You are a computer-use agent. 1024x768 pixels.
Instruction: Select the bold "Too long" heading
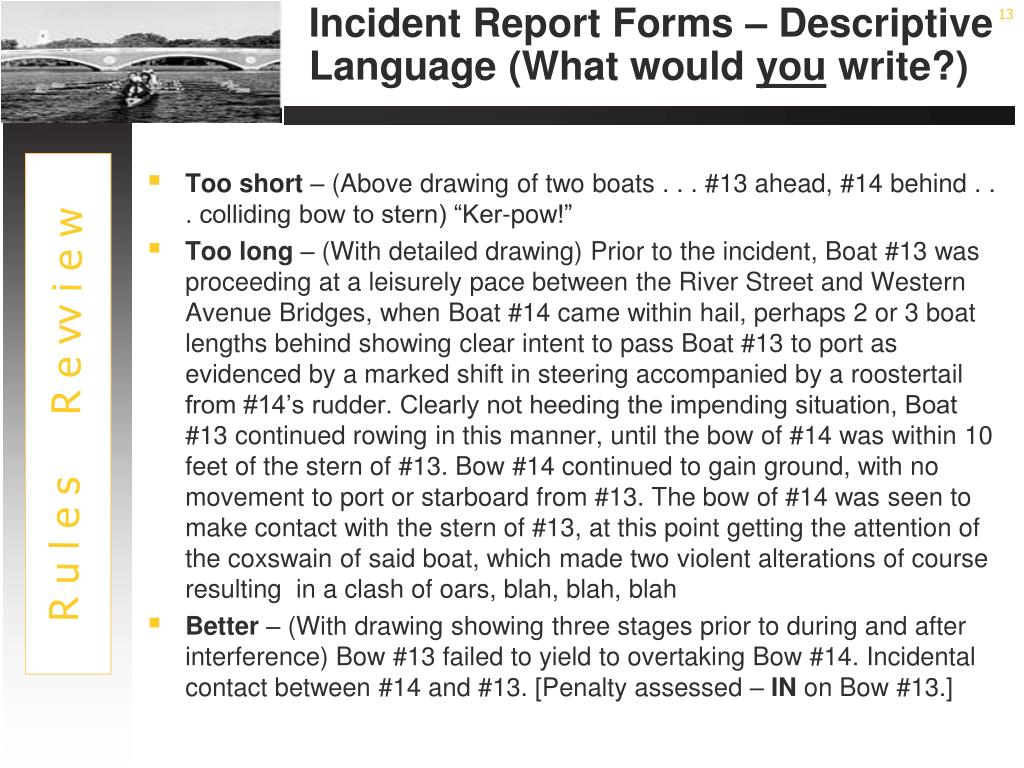pyautogui.click(x=239, y=252)
